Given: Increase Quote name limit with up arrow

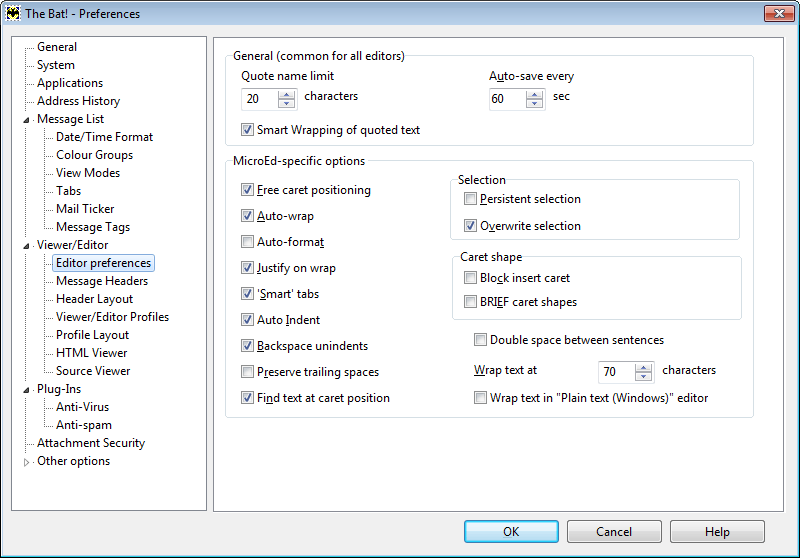Looking at the screenshot, I should pos(286,95).
